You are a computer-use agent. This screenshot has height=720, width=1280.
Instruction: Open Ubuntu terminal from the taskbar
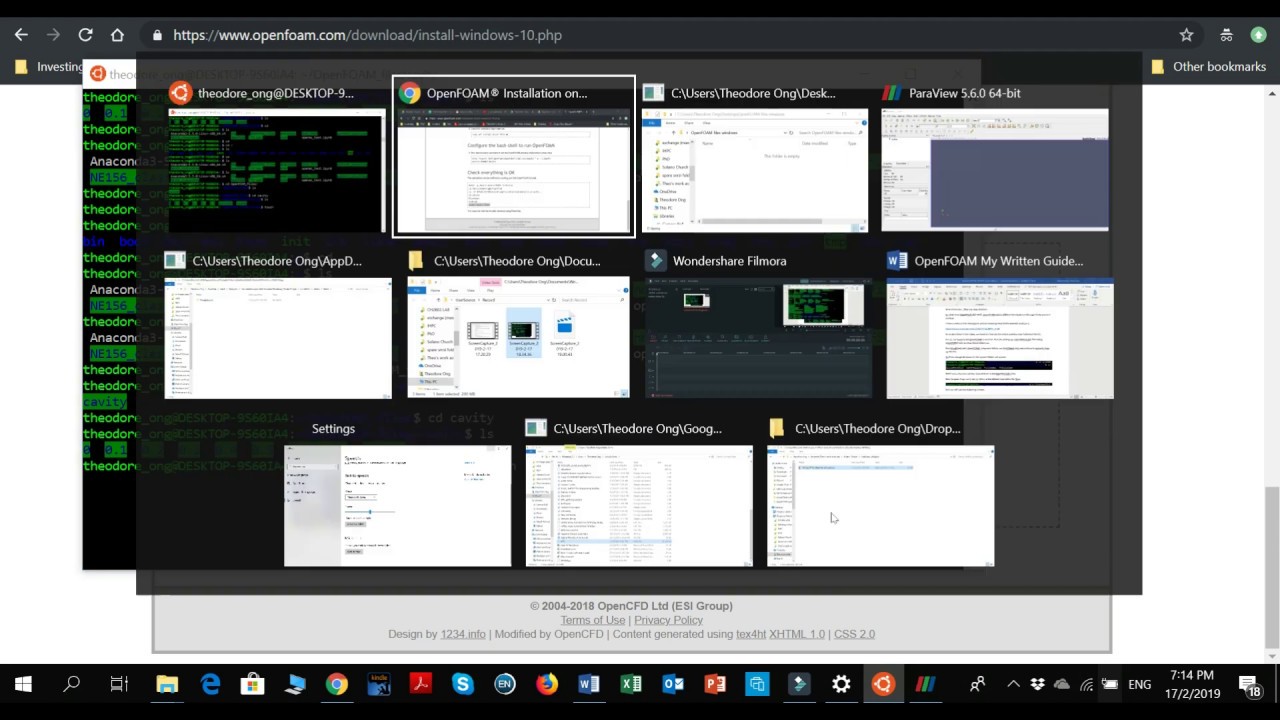pyautogui.click(x=883, y=685)
